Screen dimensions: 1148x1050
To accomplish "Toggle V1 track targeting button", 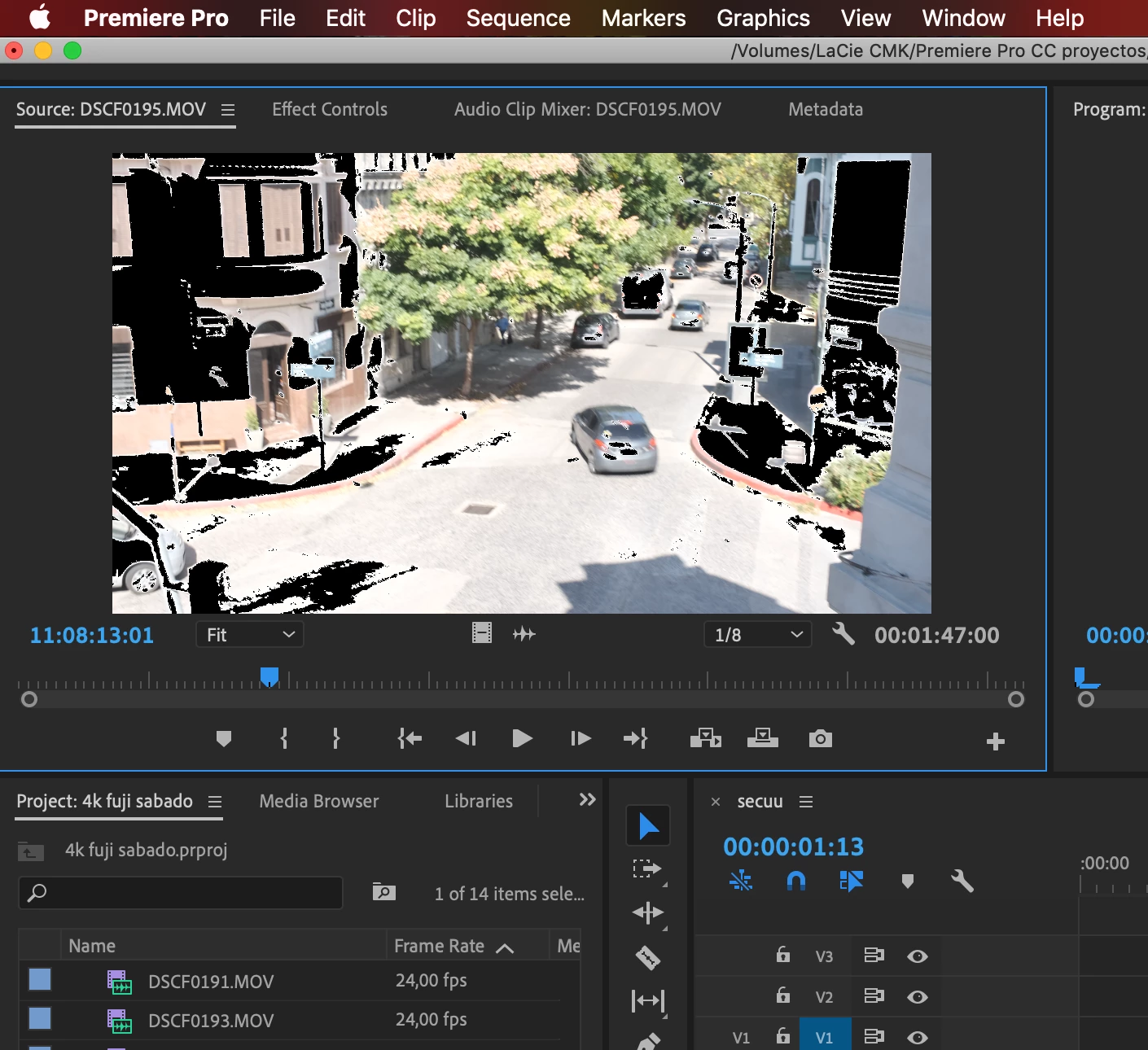I will point(825,1036).
